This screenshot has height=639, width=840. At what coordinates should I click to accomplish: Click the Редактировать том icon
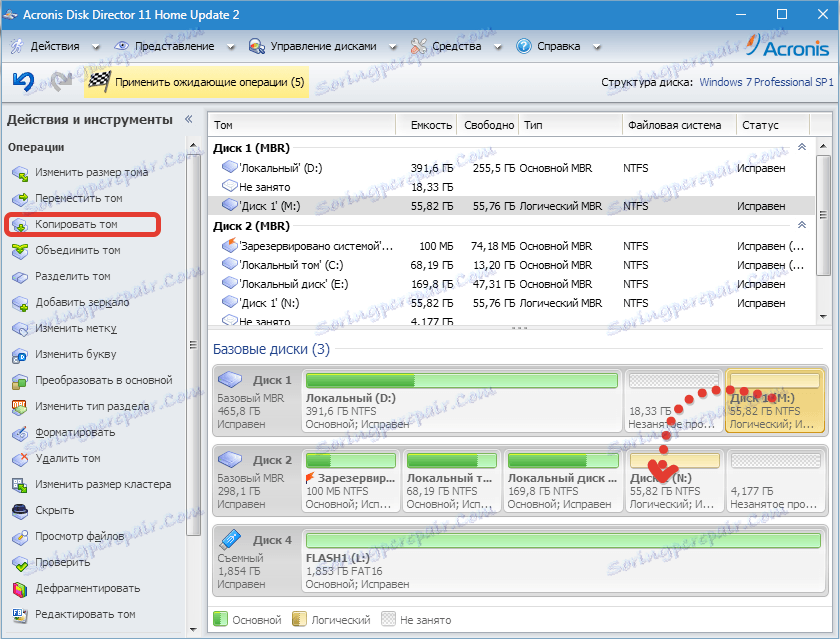click(x=20, y=614)
